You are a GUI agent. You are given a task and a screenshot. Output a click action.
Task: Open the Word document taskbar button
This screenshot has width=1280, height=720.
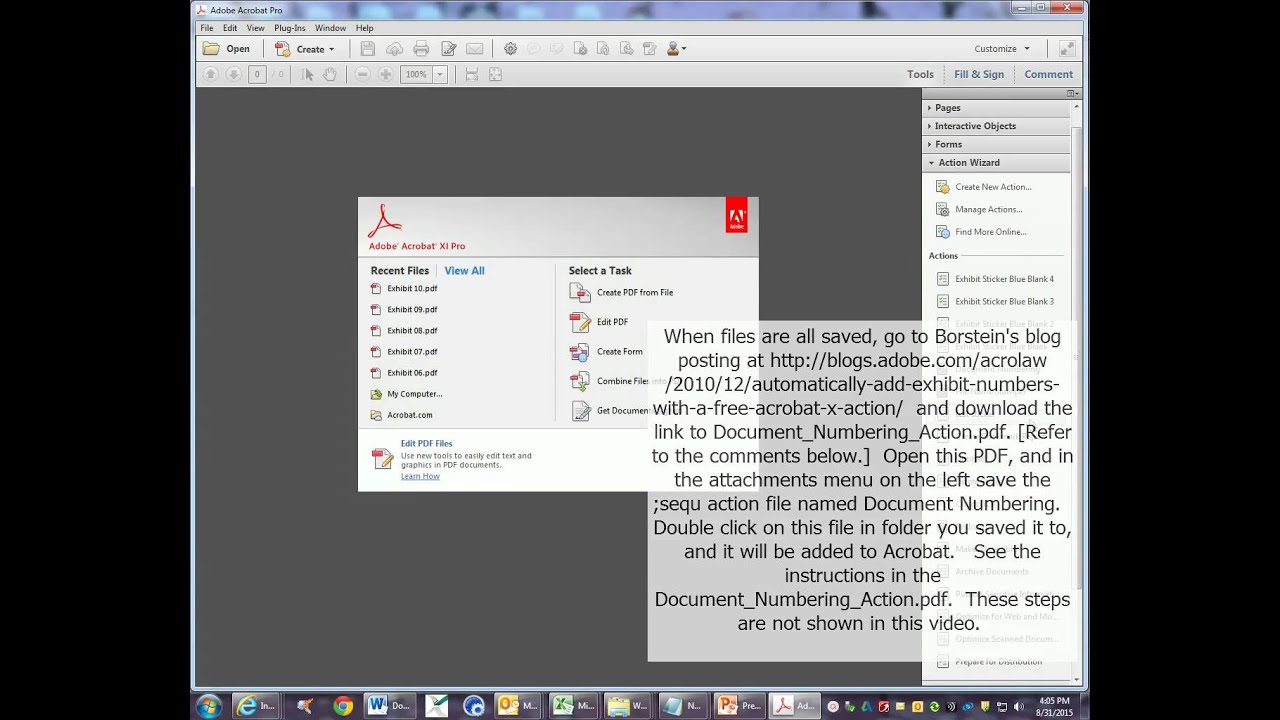point(389,705)
